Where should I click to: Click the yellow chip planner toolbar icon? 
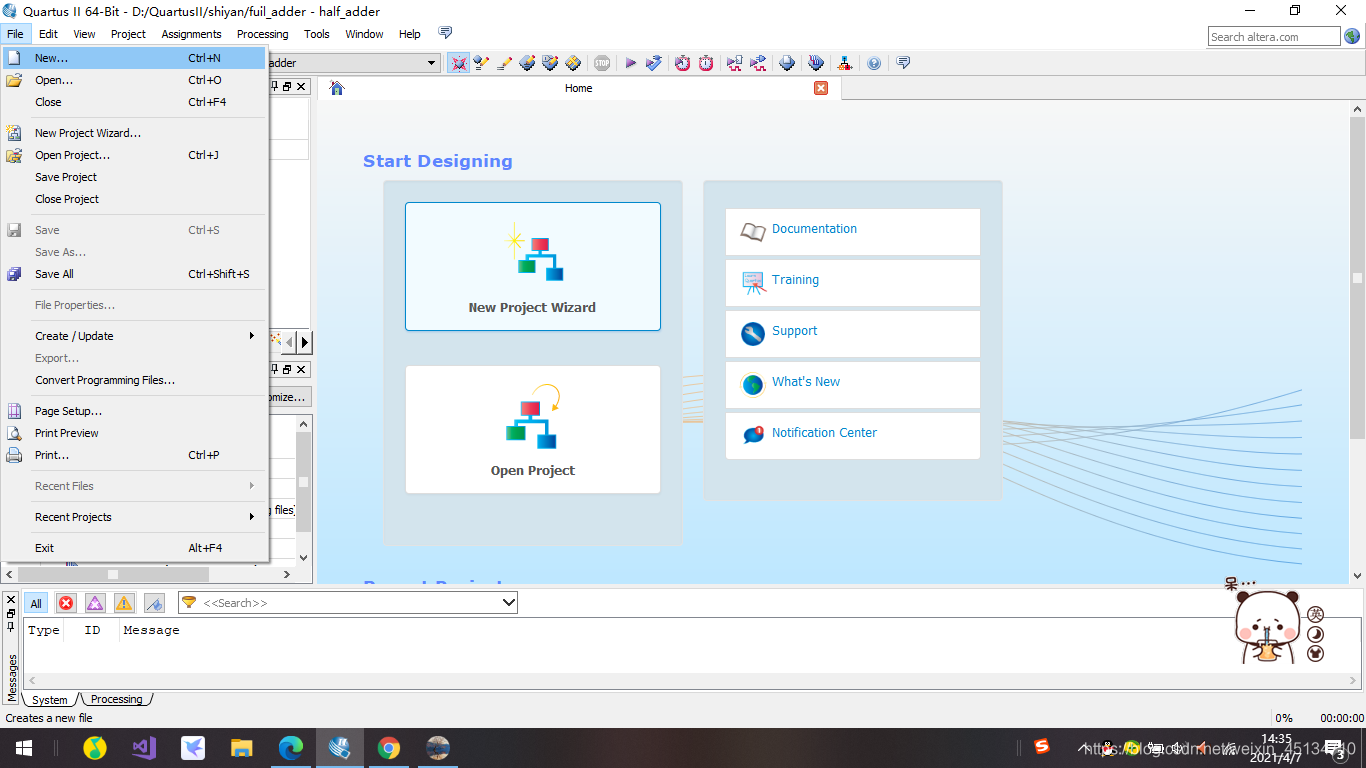(x=573, y=63)
